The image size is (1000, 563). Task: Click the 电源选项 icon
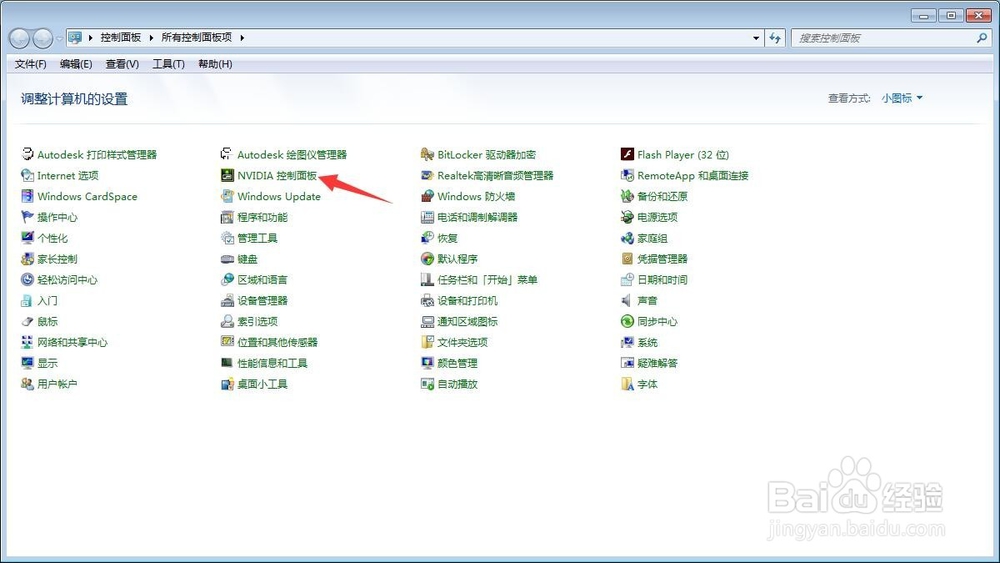click(x=627, y=217)
